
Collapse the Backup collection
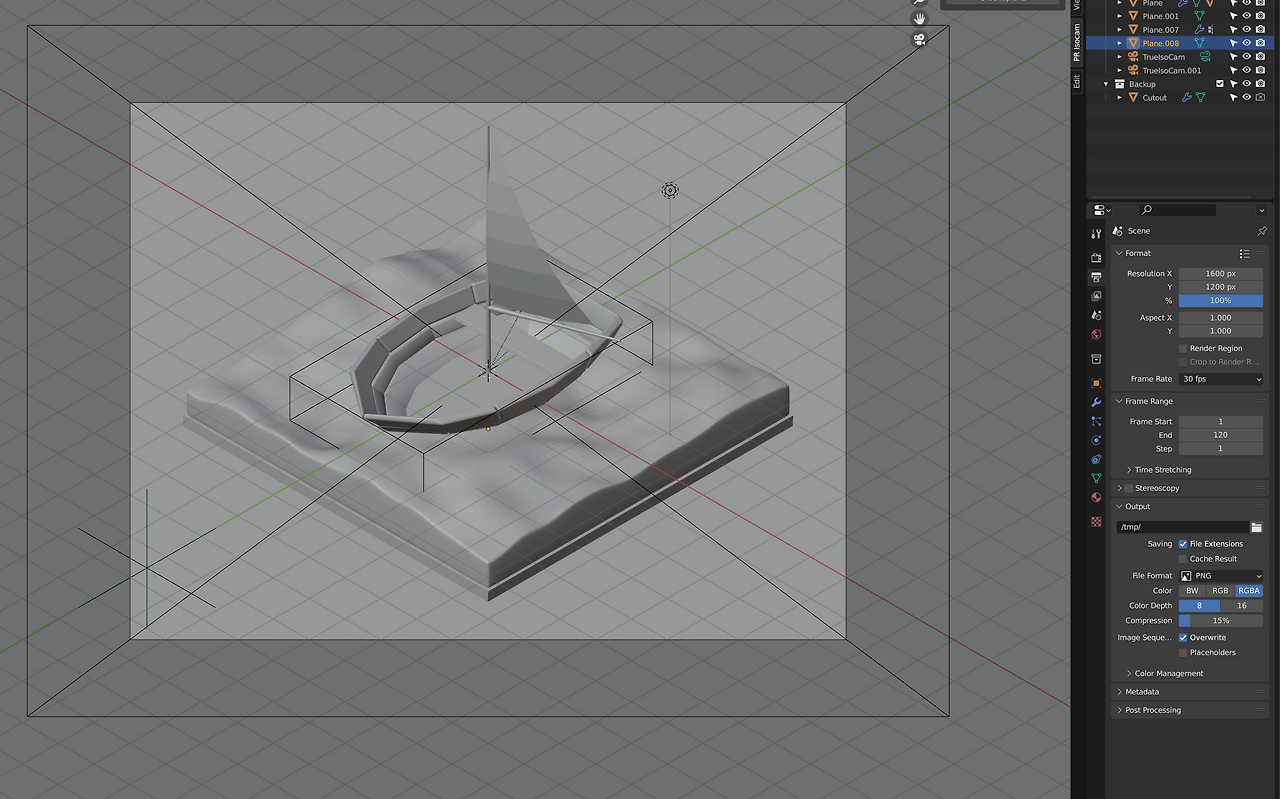[x=1106, y=84]
